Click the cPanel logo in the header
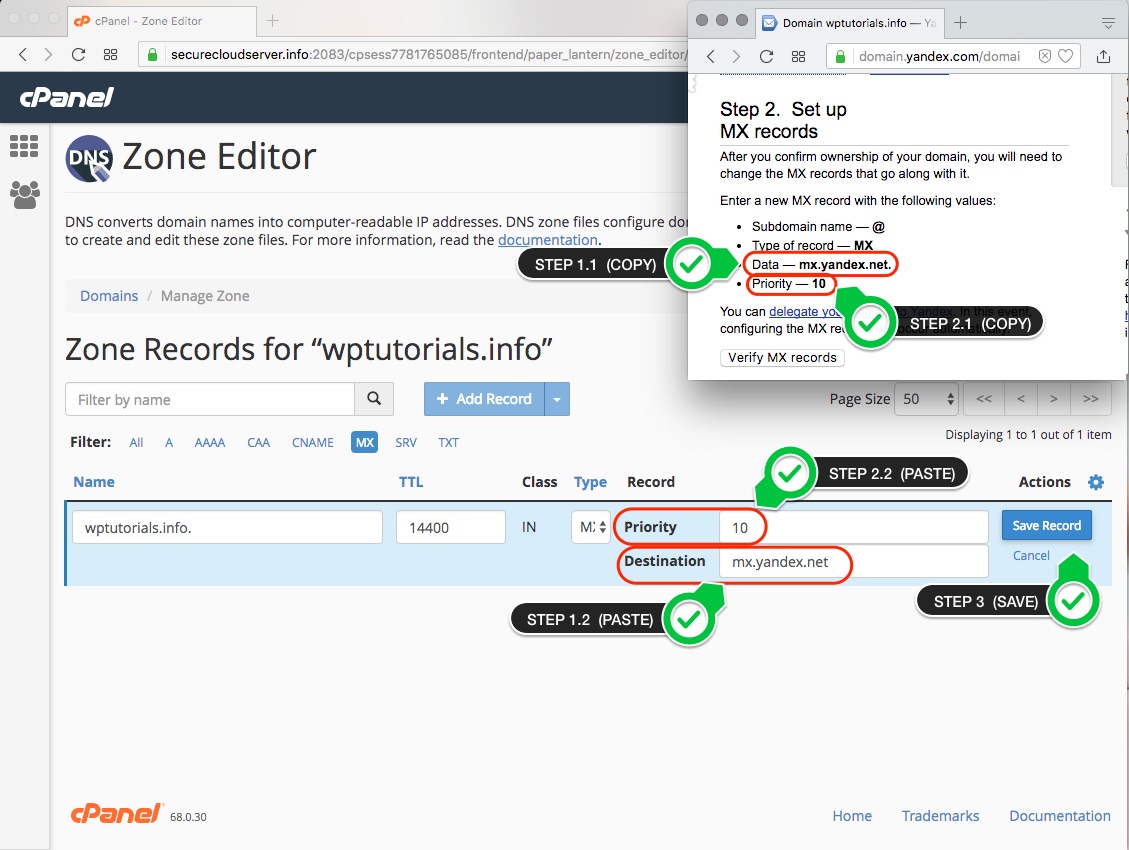 point(67,97)
